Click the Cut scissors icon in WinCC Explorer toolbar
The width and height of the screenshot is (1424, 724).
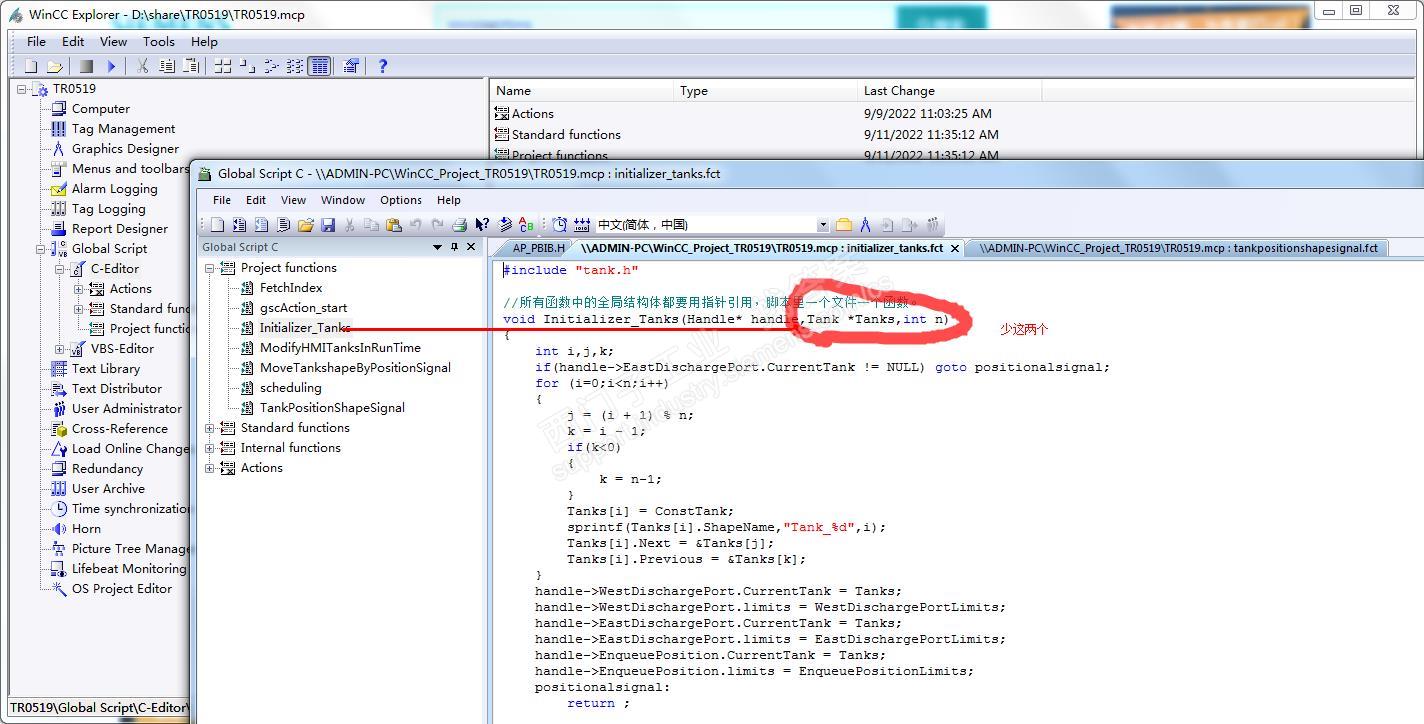tap(143, 66)
